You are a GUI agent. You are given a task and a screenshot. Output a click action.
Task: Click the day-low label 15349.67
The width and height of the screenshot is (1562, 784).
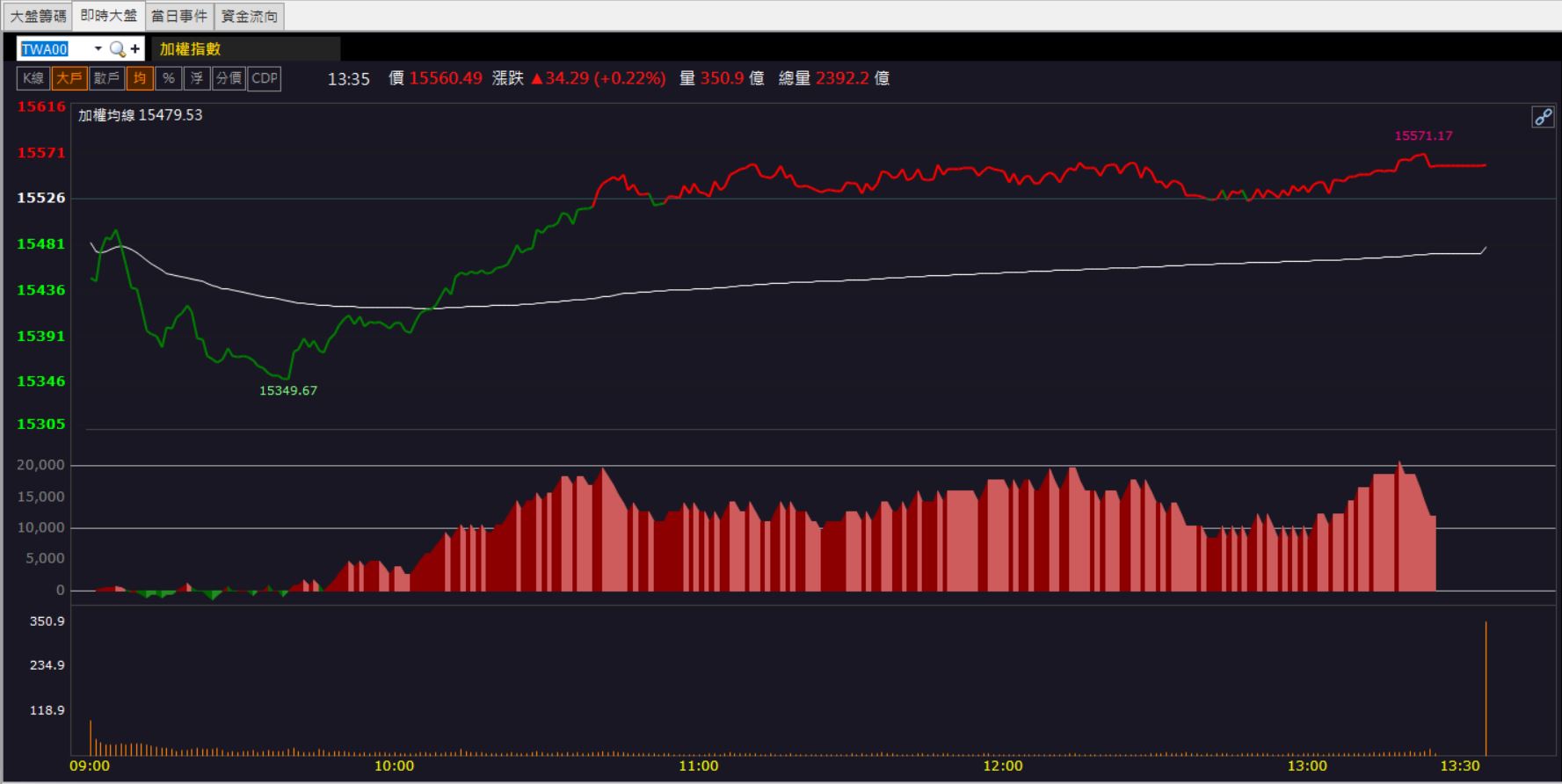(288, 390)
